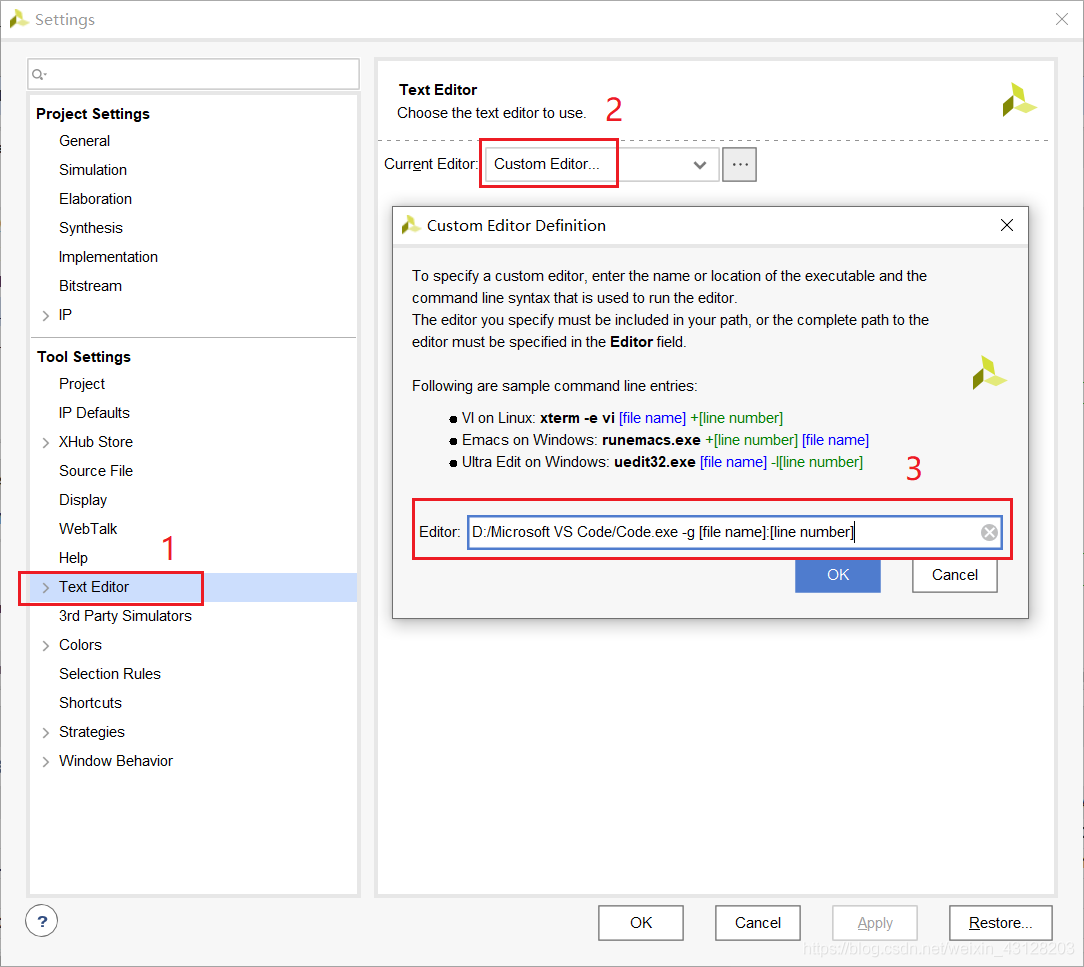Cancel the Custom Editor Definition dialog
This screenshot has height=967, width=1084.
coord(955,575)
